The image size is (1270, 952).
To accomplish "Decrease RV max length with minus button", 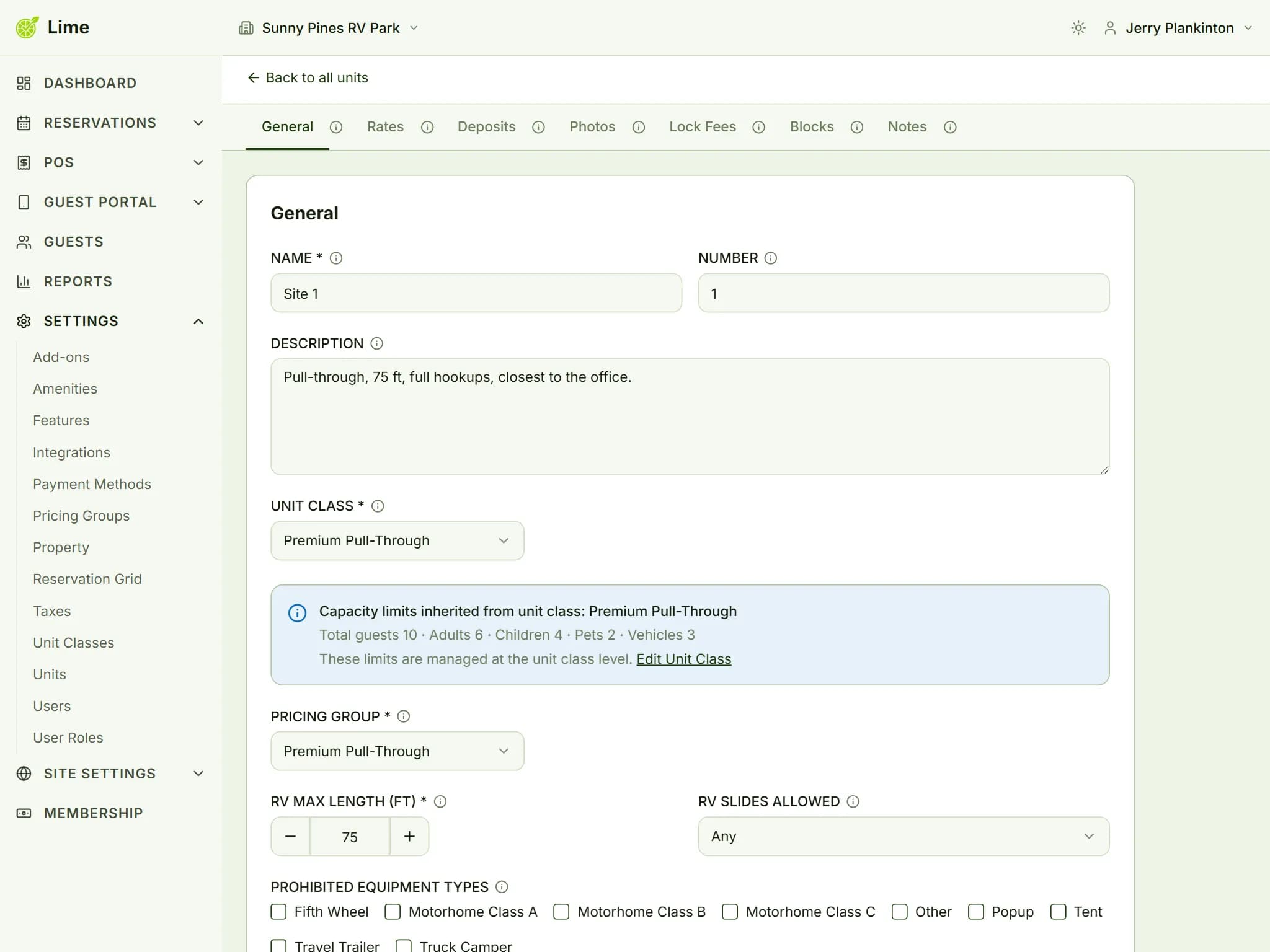I will pyautogui.click(x=290, y=836).
